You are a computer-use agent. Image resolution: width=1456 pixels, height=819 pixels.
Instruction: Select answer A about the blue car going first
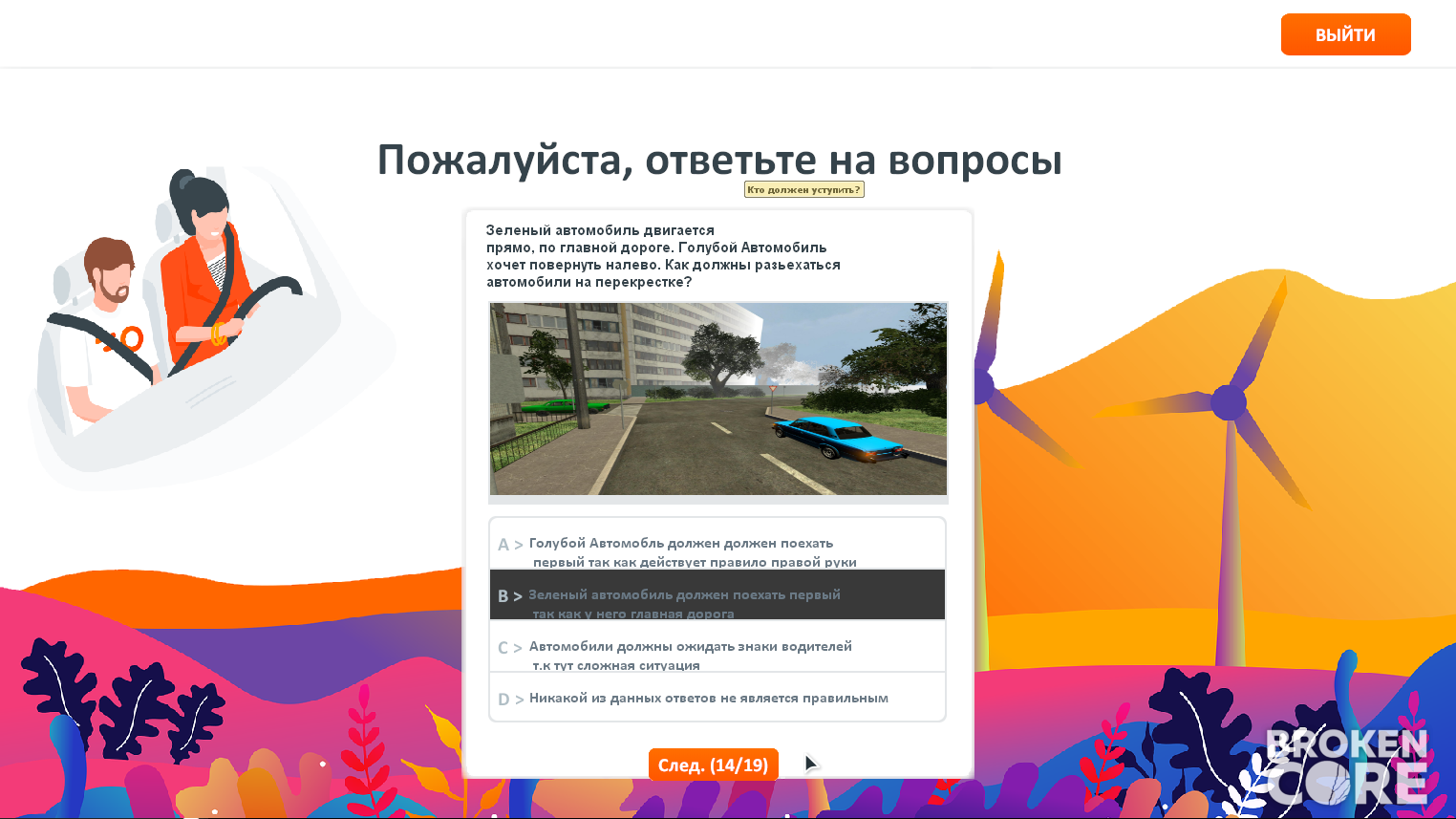point(717,544)
